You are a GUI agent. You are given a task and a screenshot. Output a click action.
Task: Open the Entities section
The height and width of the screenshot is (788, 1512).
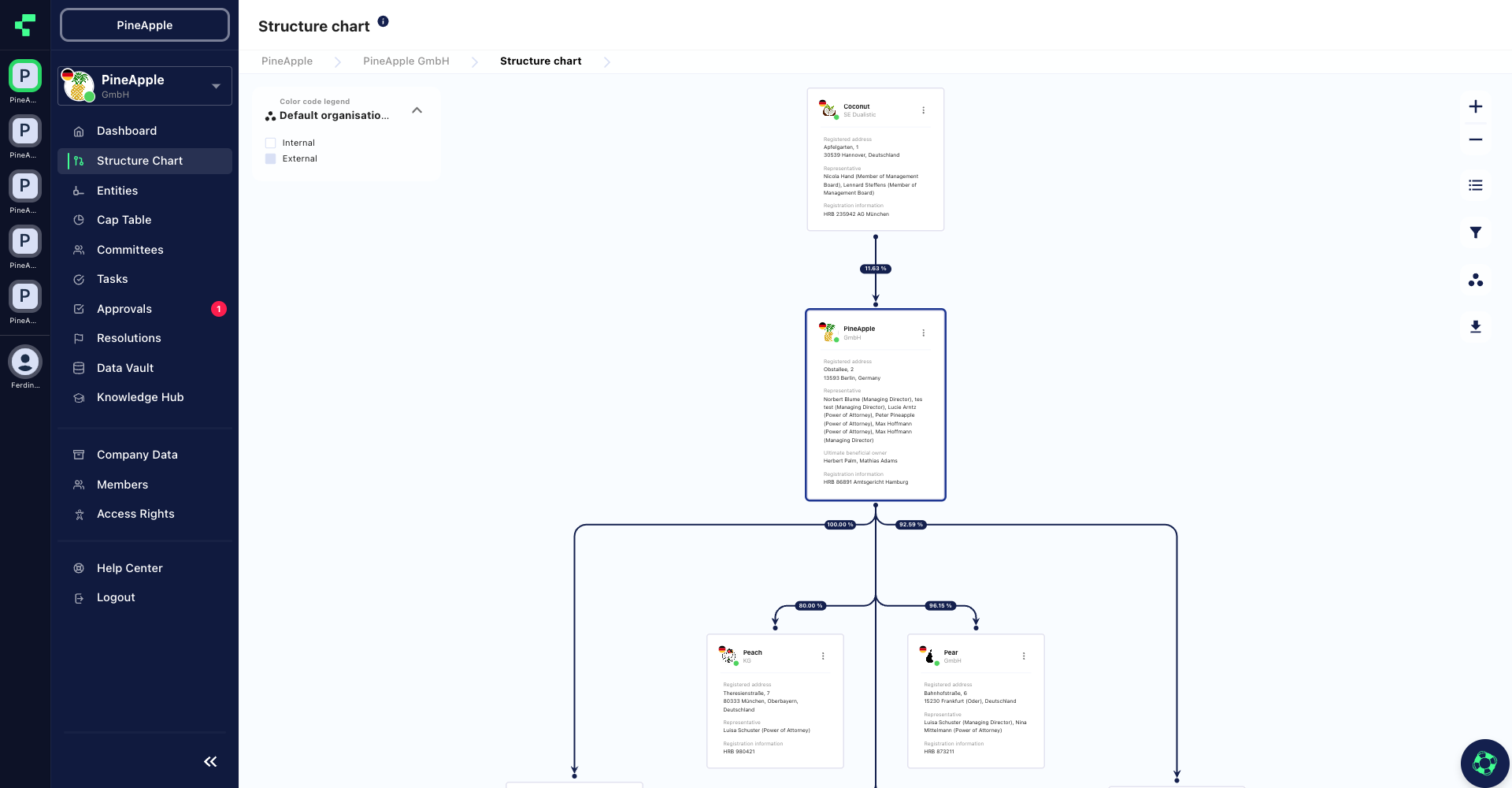pyautogui.click(x=117, y=191)
